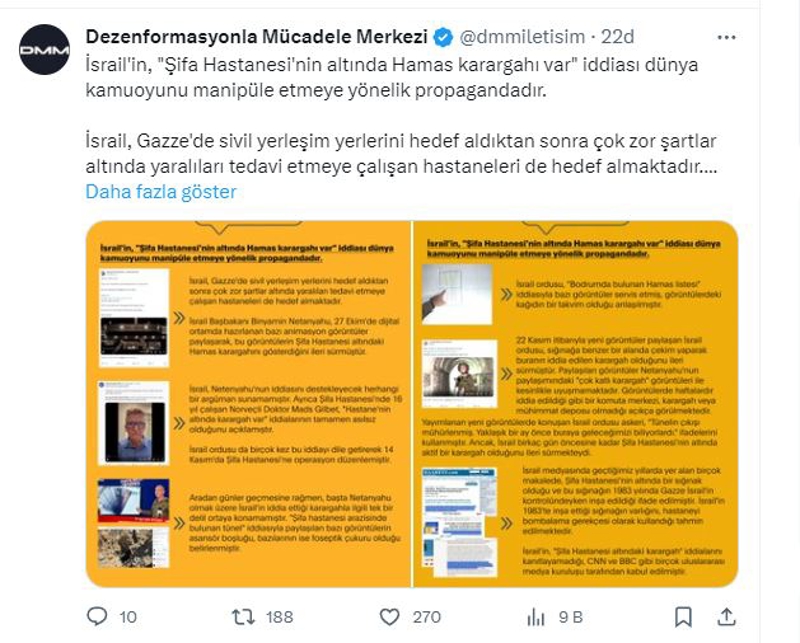Click the 270 likes count

pyautogui.click(x=427, y=617)
